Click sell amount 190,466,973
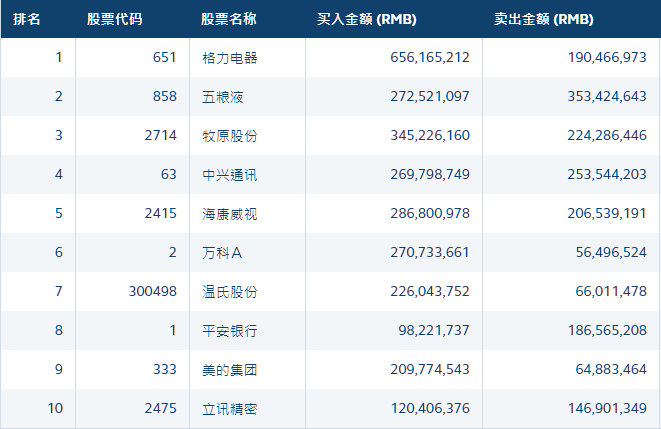Viewport: 661px width, 429px height. pyautogui.click(x=607, y=57)
